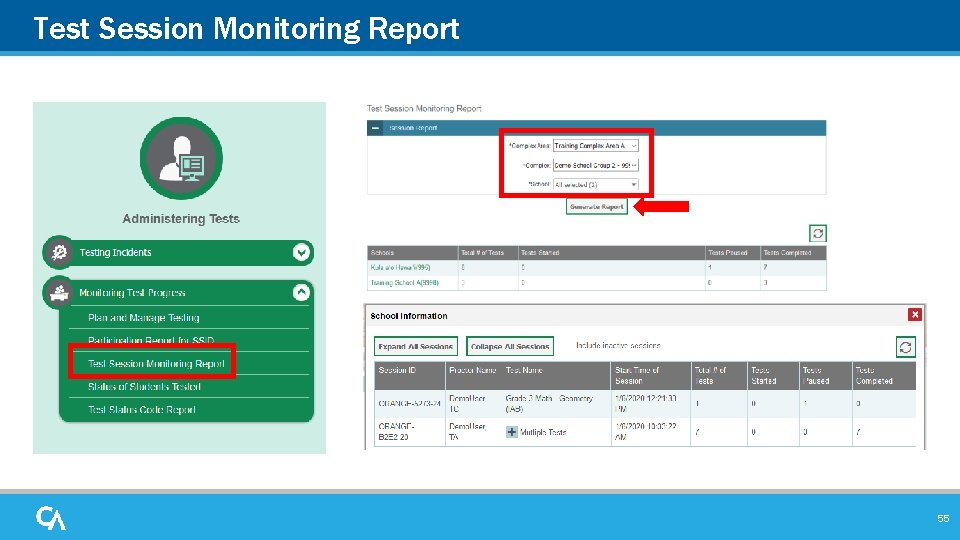
Task: Collapse the Session Report panel minus icon
Action: [375, 128]
